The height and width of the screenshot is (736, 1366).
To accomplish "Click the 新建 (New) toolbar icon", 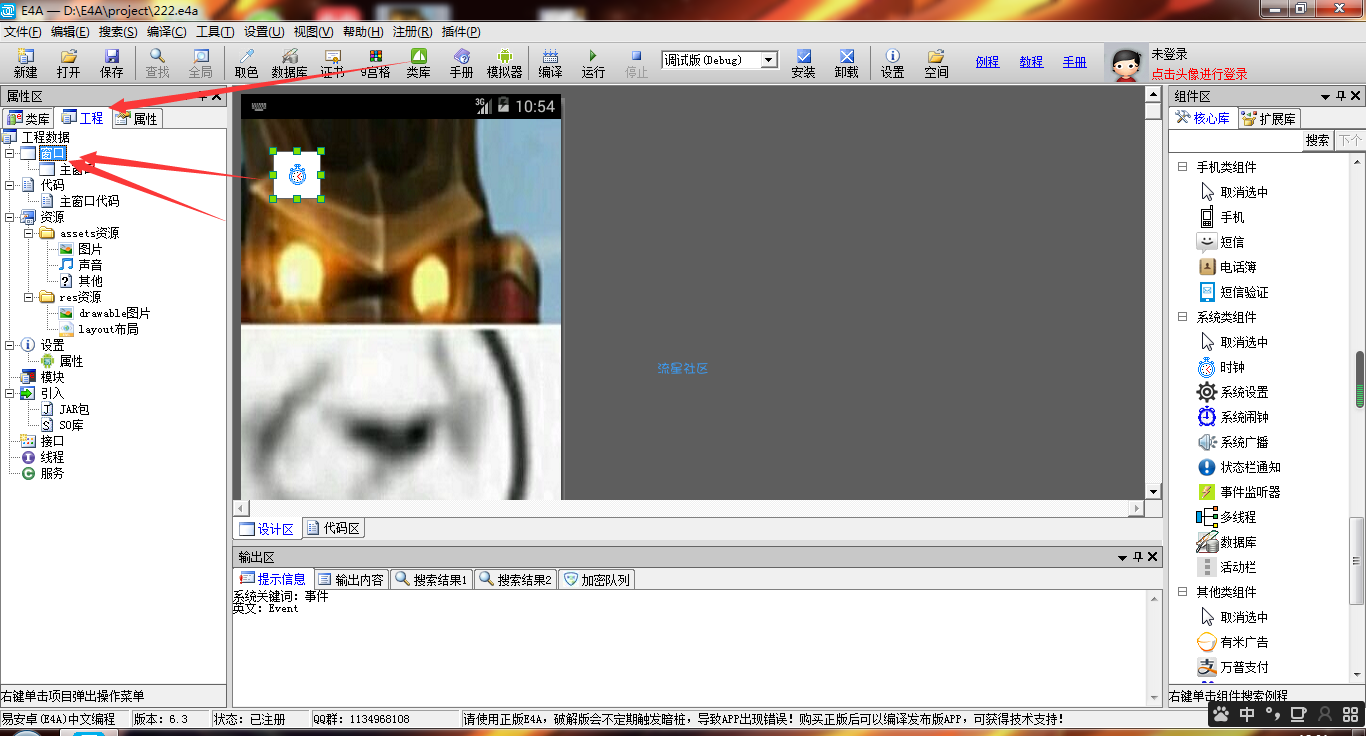I will 25,63.
